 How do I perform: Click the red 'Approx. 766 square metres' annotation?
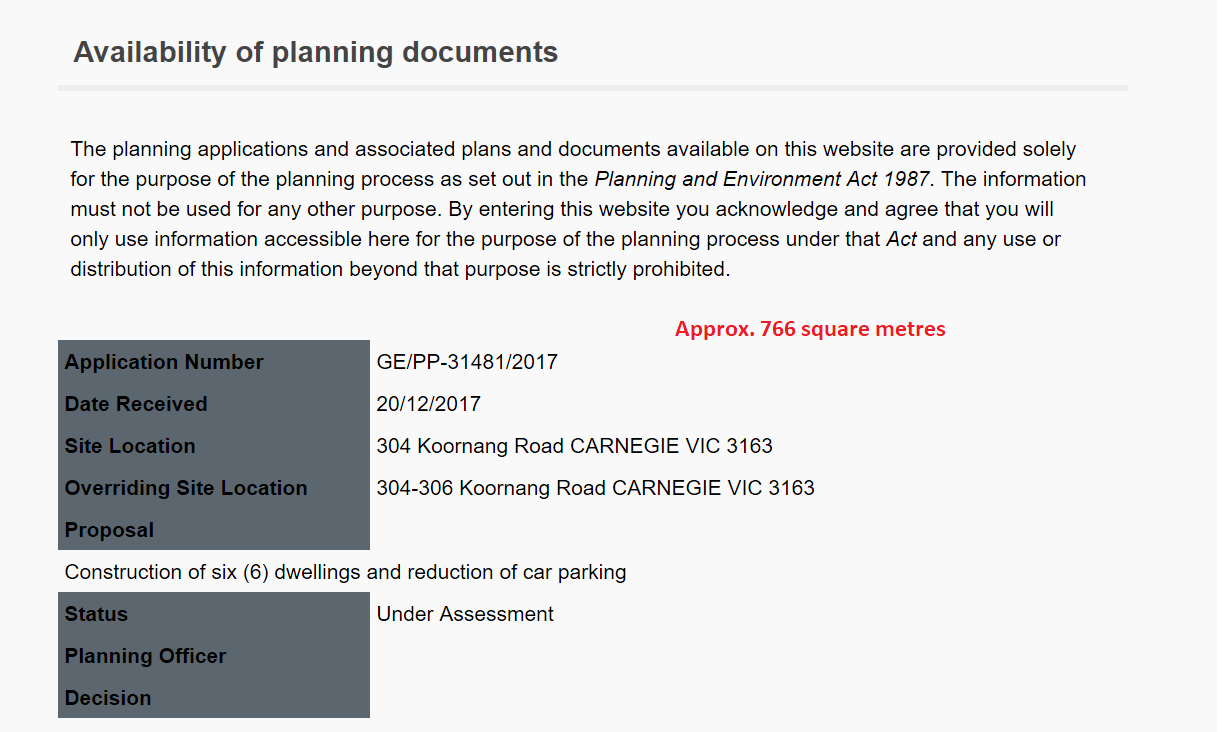click(x=810, y=329)
